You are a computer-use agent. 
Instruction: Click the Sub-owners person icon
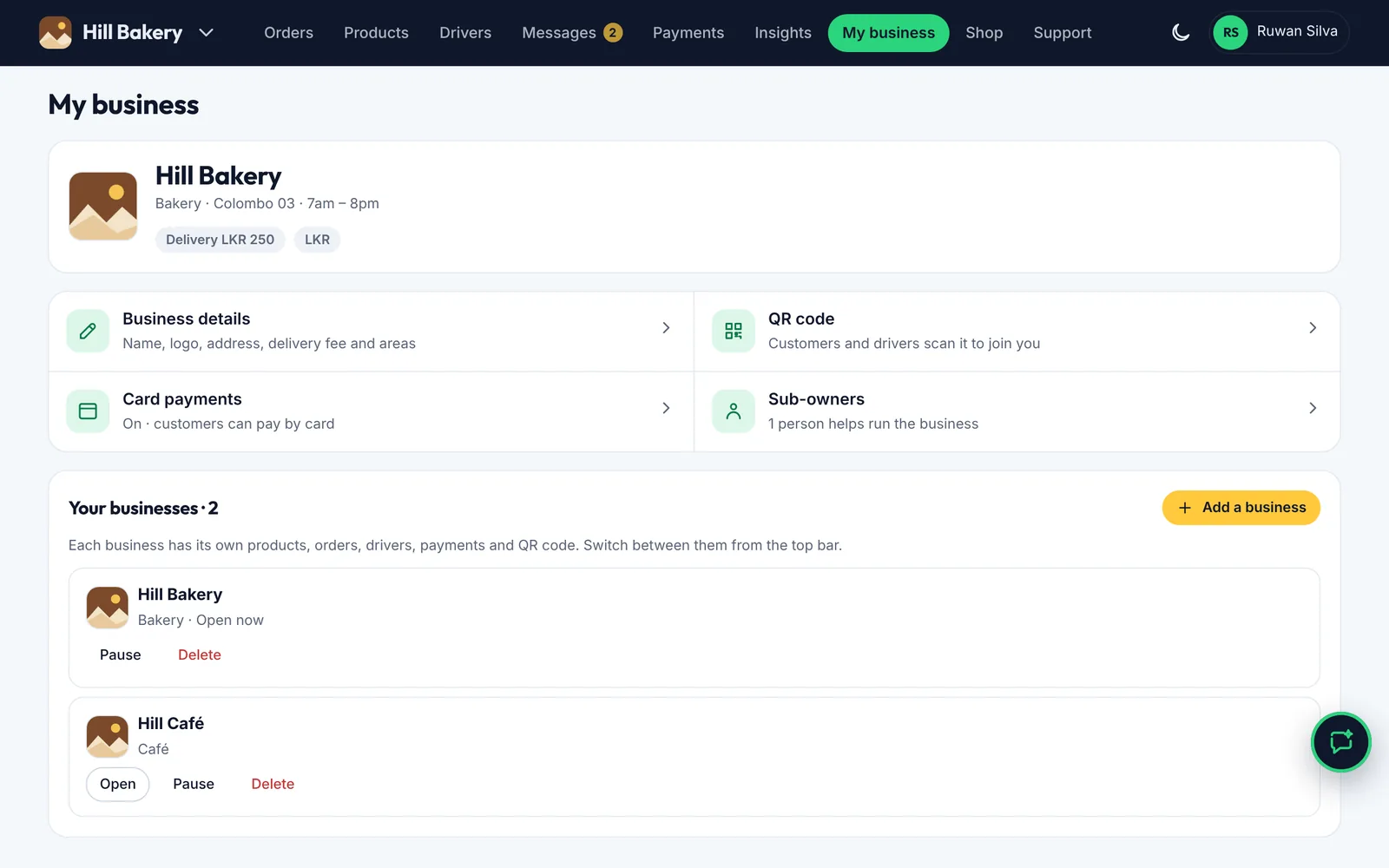click(734, 411)
